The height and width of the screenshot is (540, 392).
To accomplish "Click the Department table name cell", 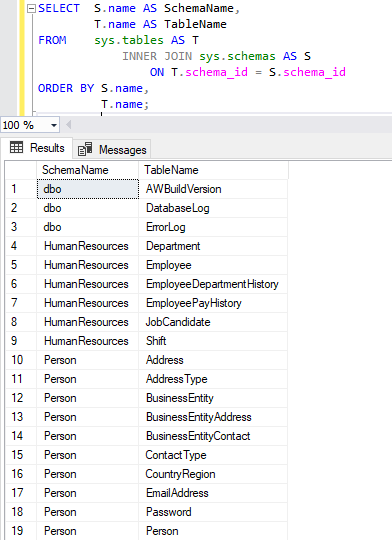I will [213, 246].
